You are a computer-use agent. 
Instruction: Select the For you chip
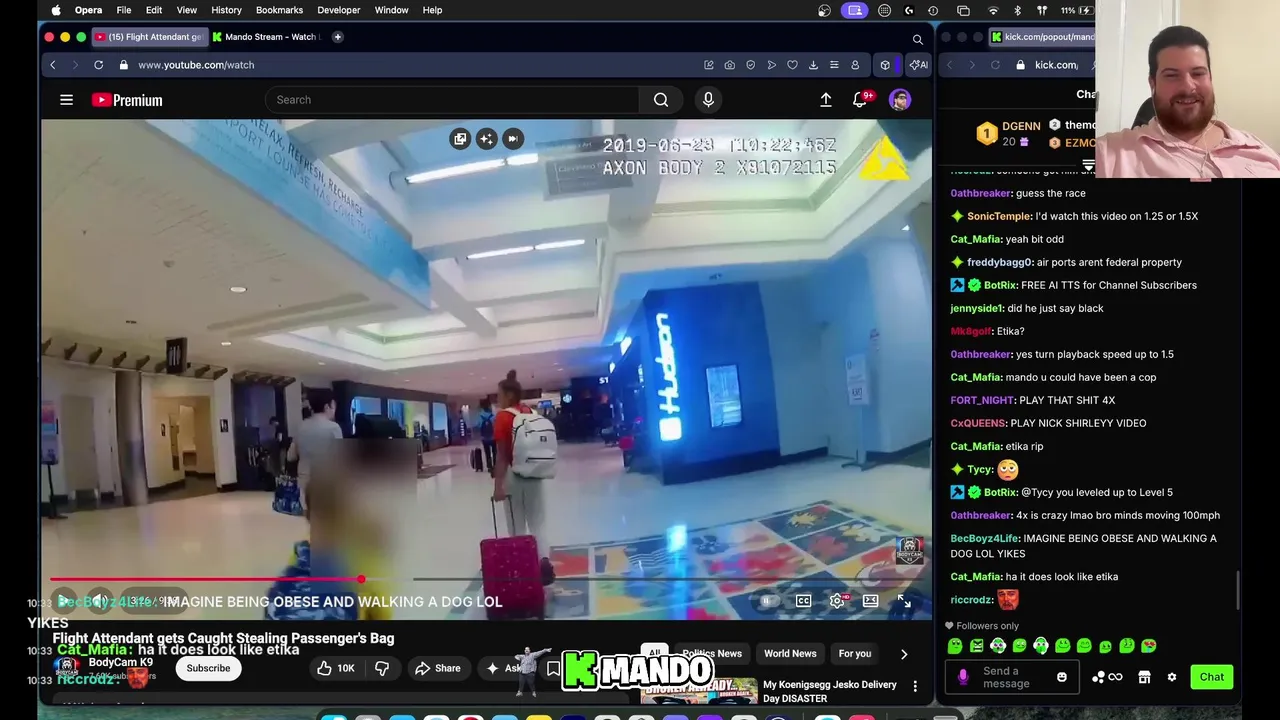coord(855,654)
